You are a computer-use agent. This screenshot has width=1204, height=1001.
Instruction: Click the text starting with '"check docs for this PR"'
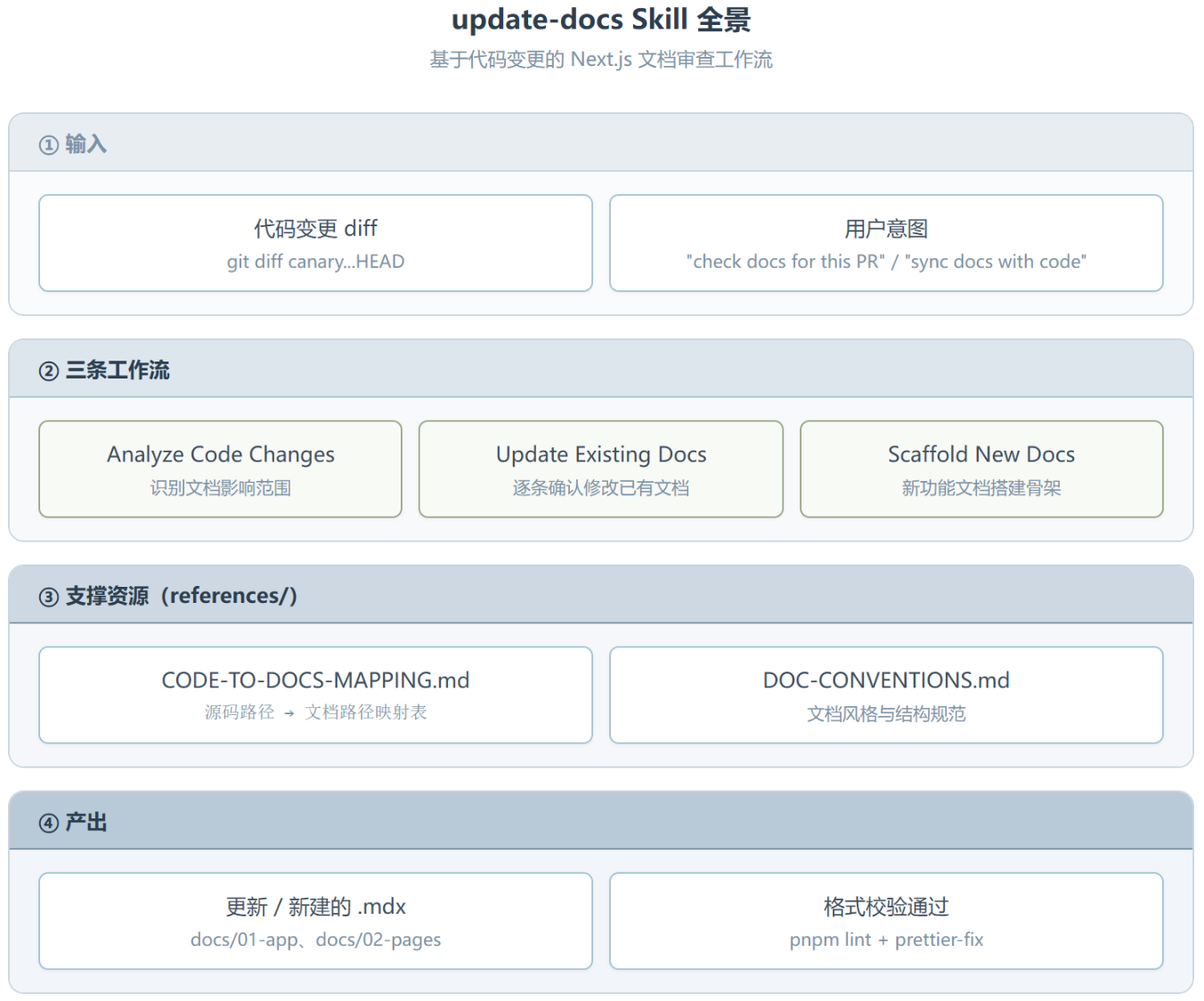pyautogui.click(x=886, y=262)
